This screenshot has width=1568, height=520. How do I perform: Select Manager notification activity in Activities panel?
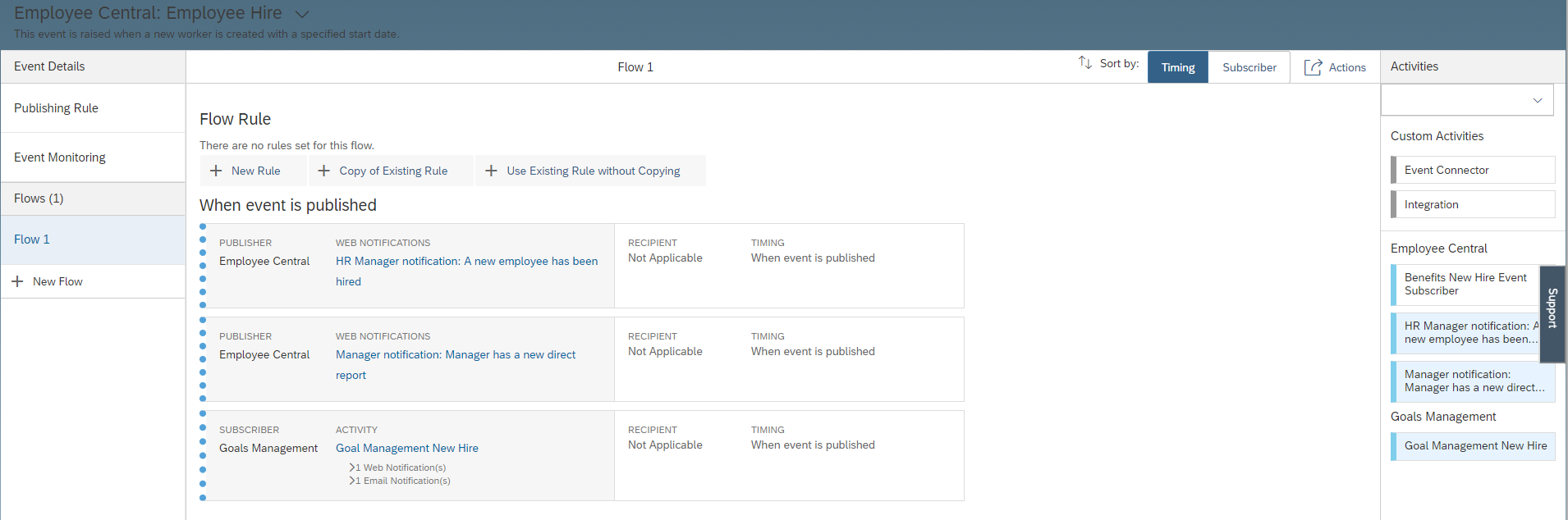click(x=1473, y=381)
